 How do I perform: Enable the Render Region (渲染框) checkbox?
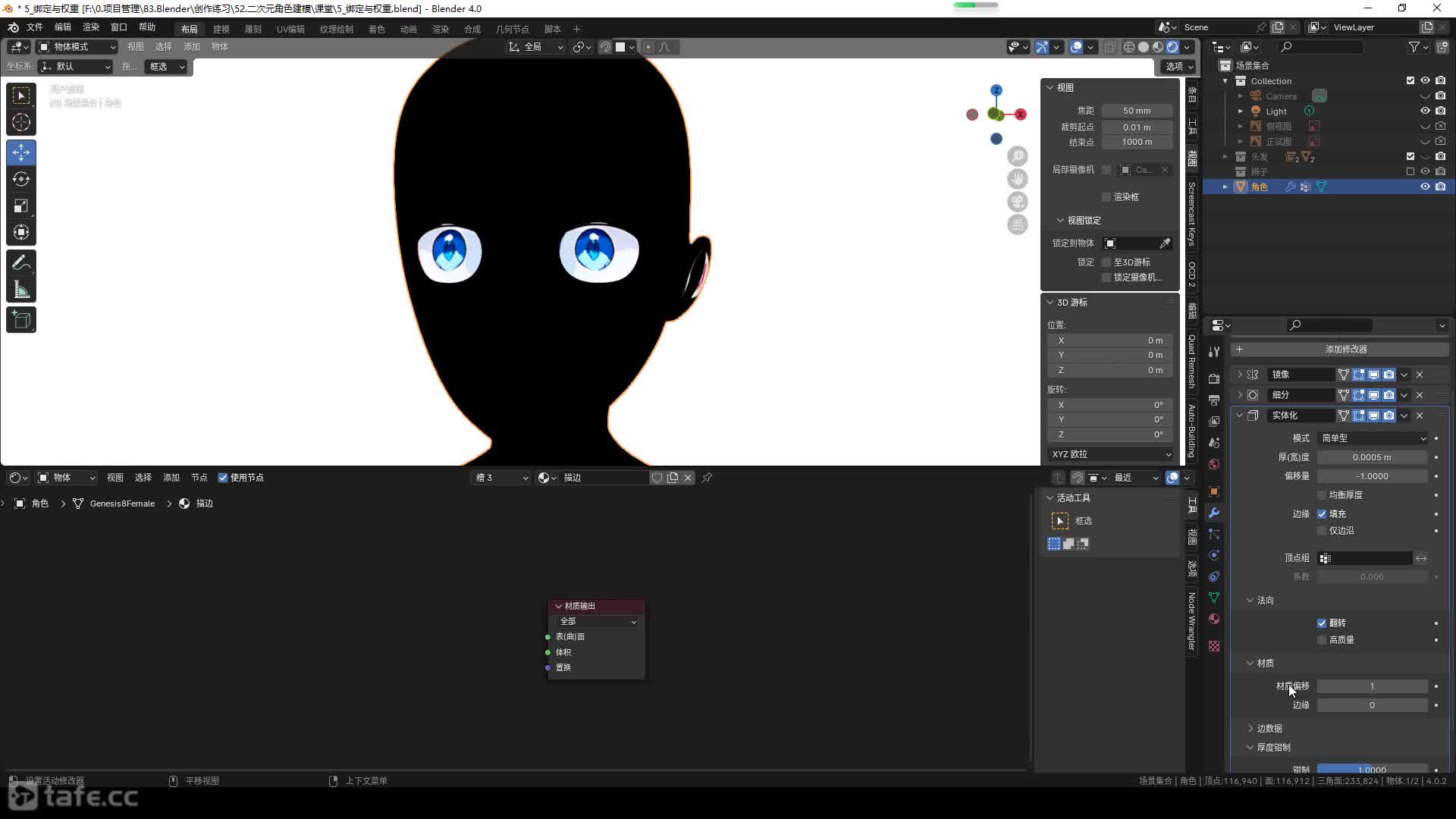click(1106, 197)
